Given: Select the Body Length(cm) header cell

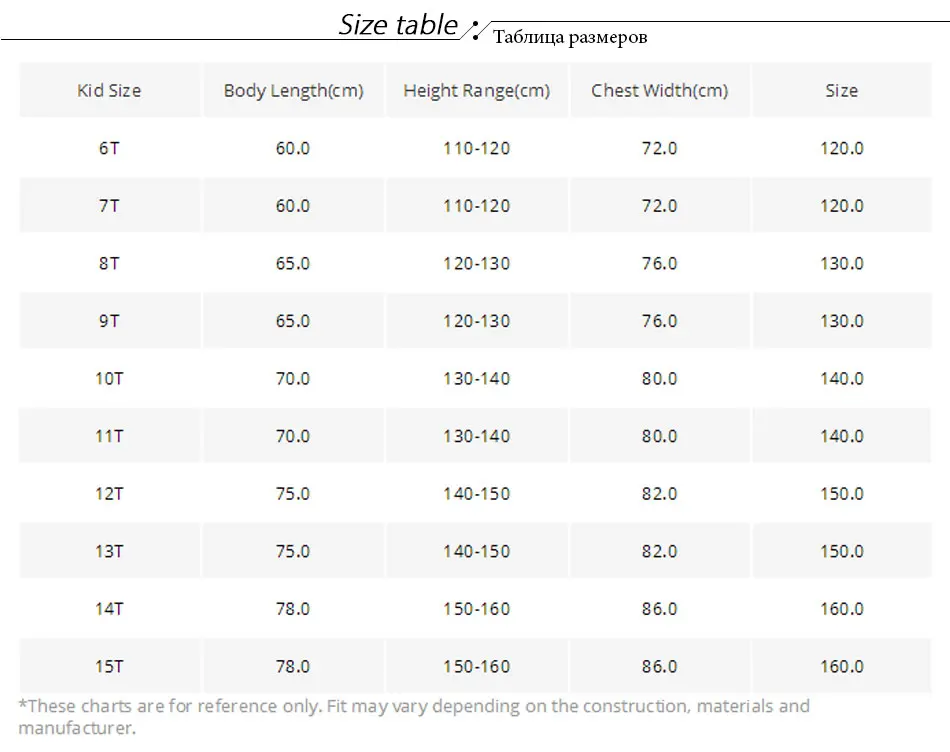Looking at the screenshot, I should (x=293, y=90).
